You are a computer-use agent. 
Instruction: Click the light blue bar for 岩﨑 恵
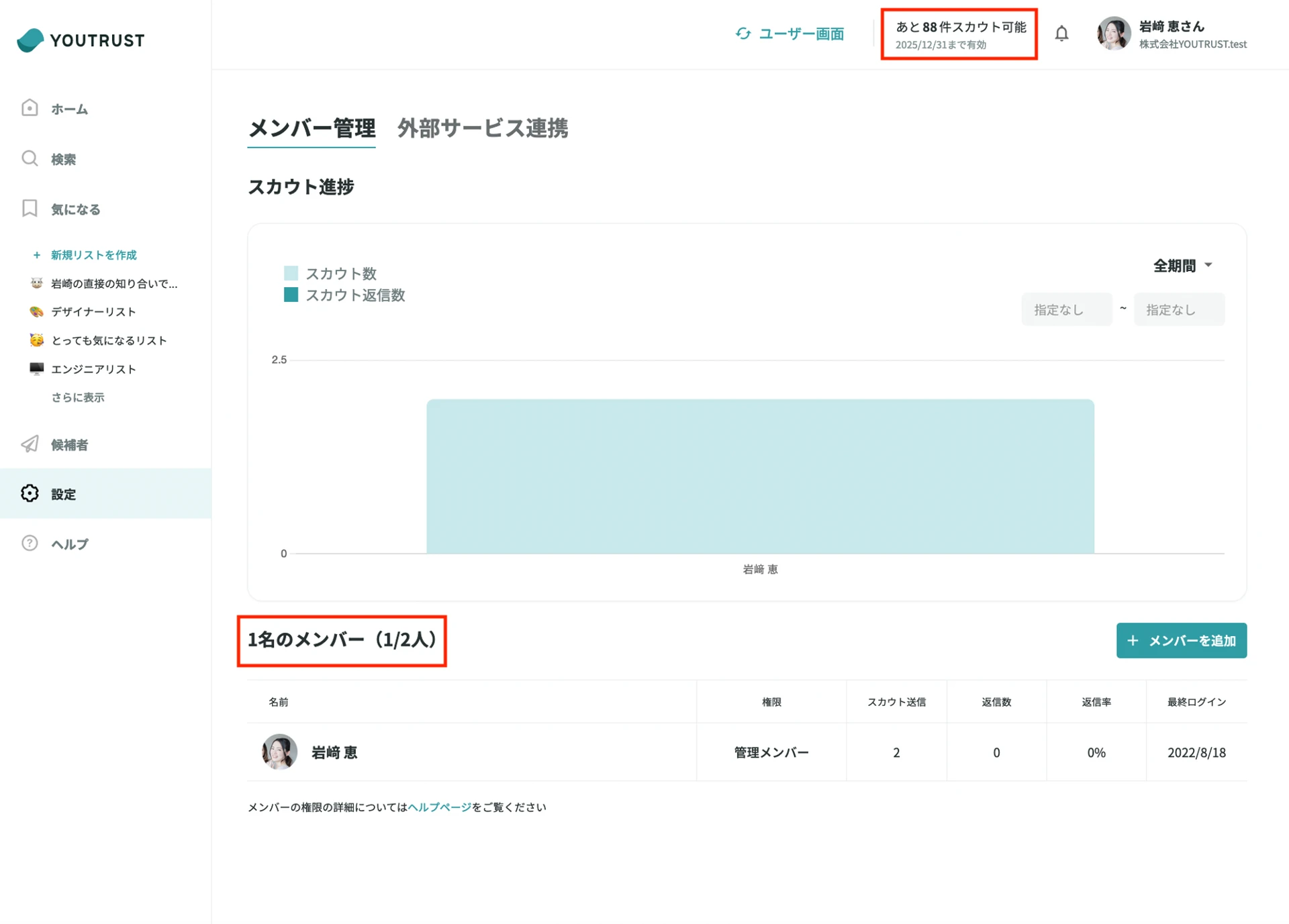[x=760, y=476]
